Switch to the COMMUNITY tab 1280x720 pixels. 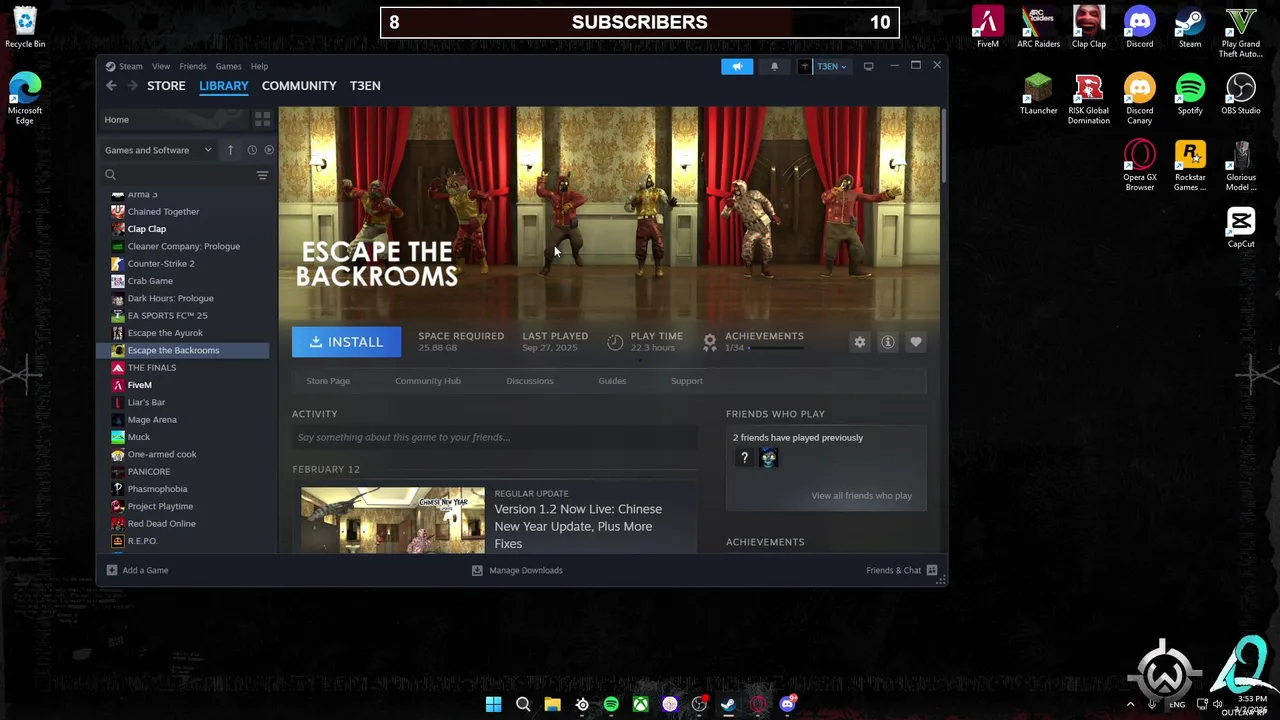pos(299,86)
